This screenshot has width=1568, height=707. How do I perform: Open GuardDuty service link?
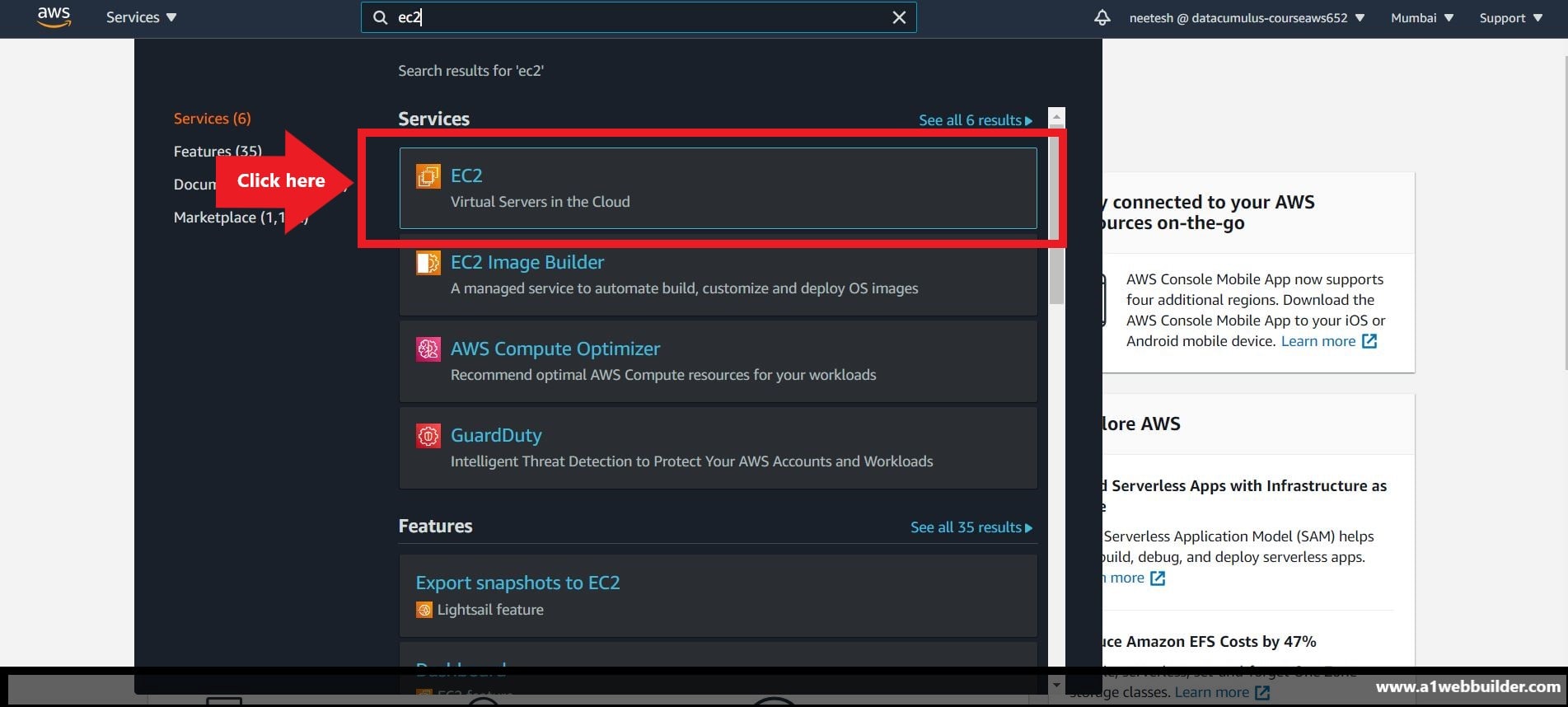point(496,435)
